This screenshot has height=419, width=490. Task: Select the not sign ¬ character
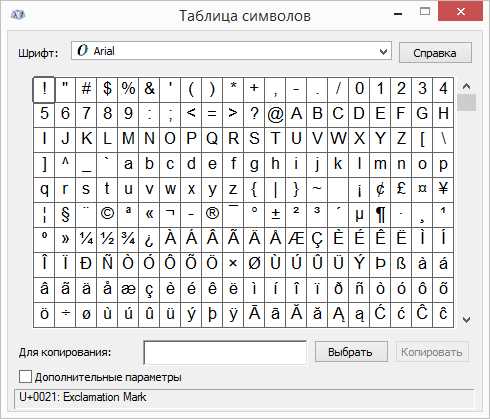click(x=170, y=215)
